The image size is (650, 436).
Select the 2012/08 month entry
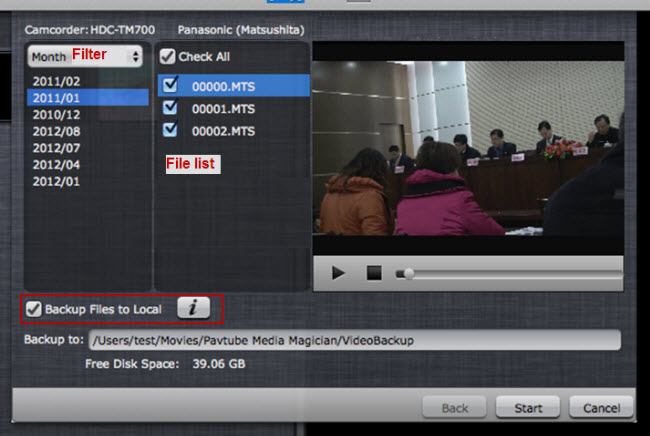pos(56,131)
